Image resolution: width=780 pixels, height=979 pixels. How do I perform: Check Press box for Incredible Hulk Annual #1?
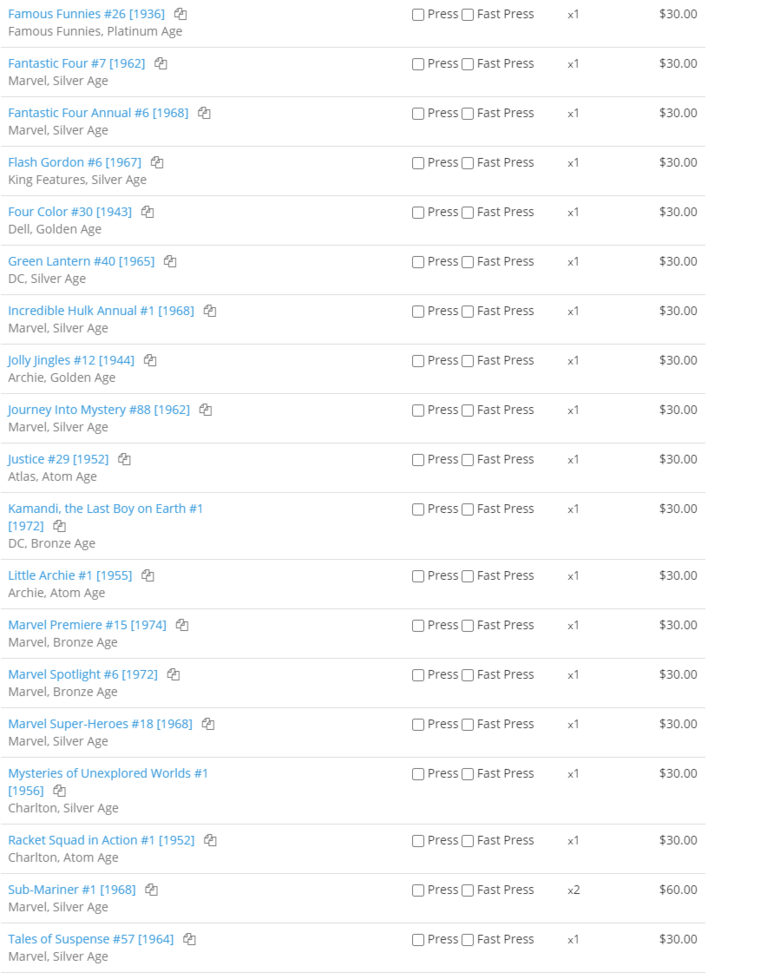point(418,312)
